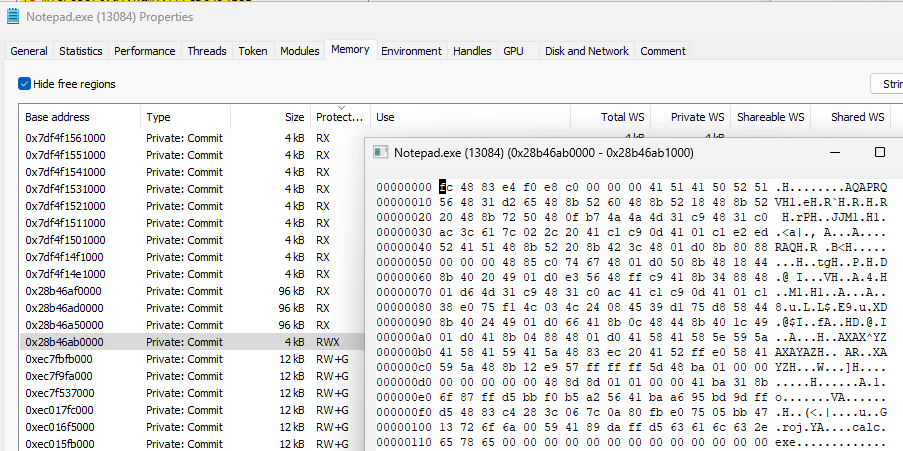Viewport: 903px width, 451px height.
Task: Click the memory editor window title icon
Action: 380,153
